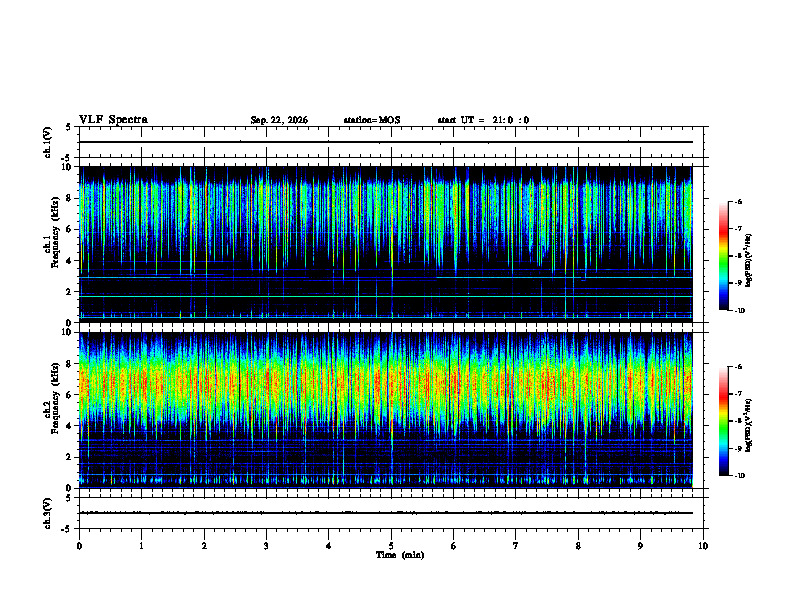Screen dimensions: 792x612
Task: Click the VLF Spectra plot title
Action: point(113,120)
